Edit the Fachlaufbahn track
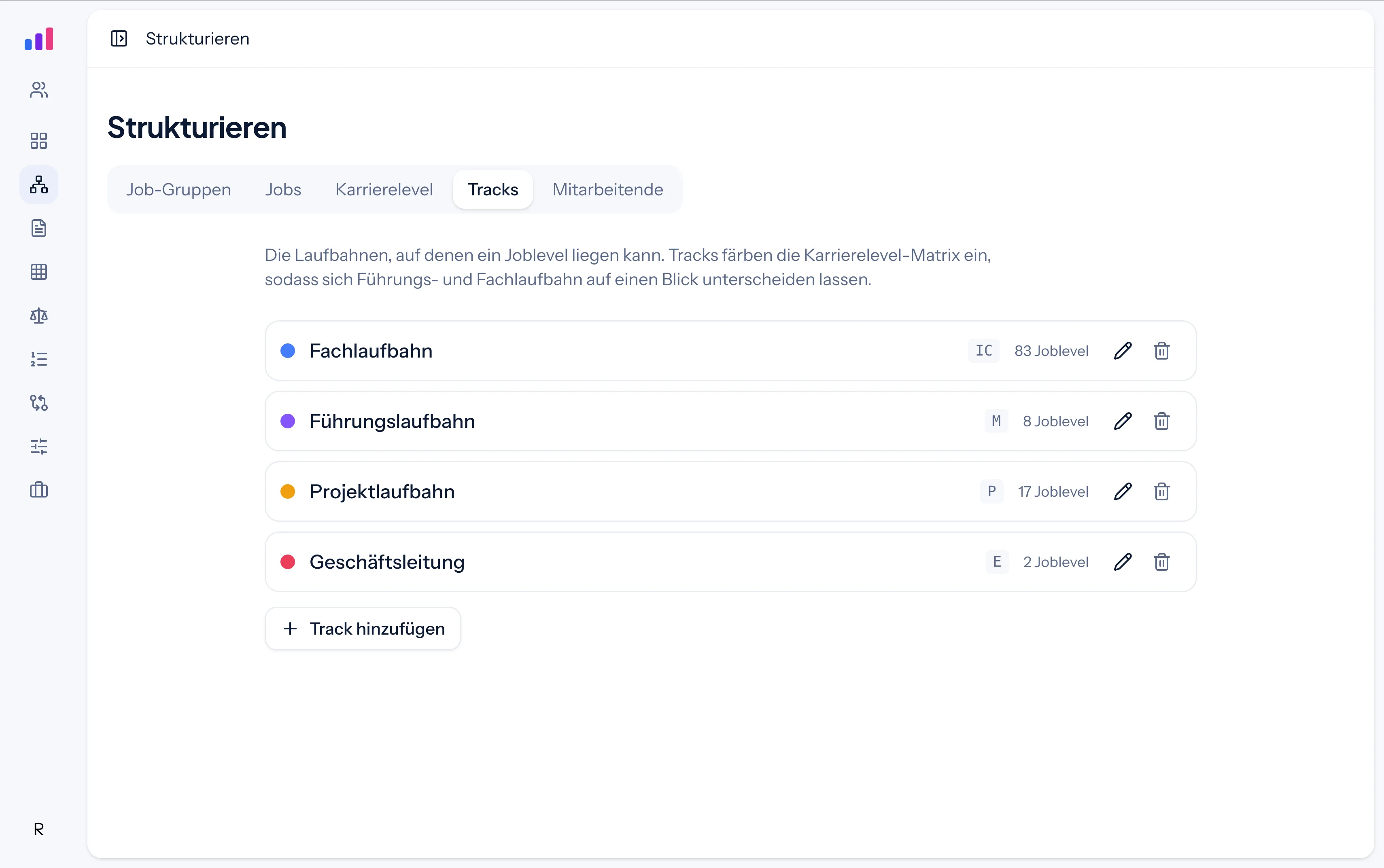 [1123, 351]
